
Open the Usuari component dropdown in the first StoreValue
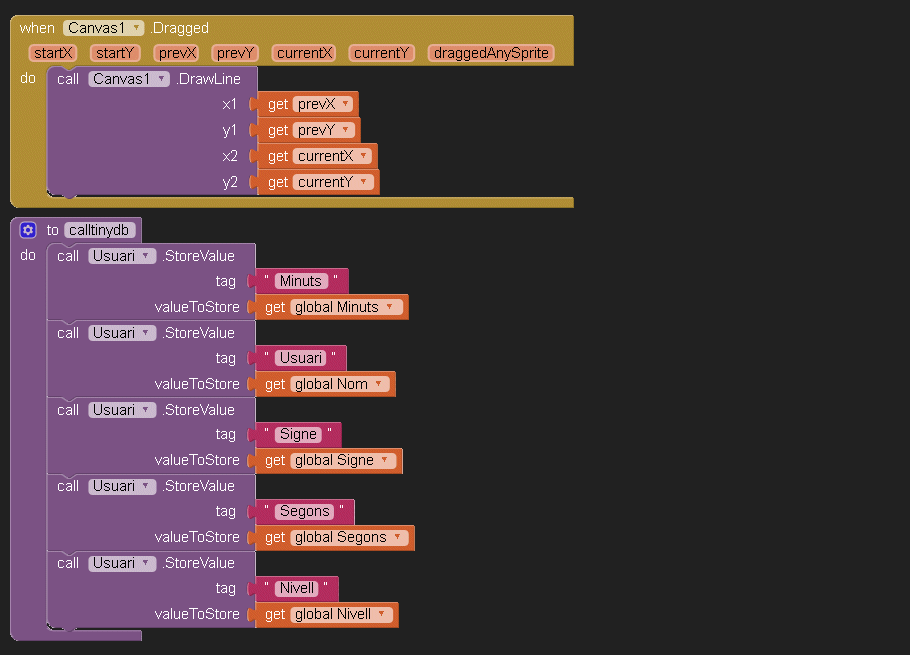pyautogui.click(x=148, y=256)
